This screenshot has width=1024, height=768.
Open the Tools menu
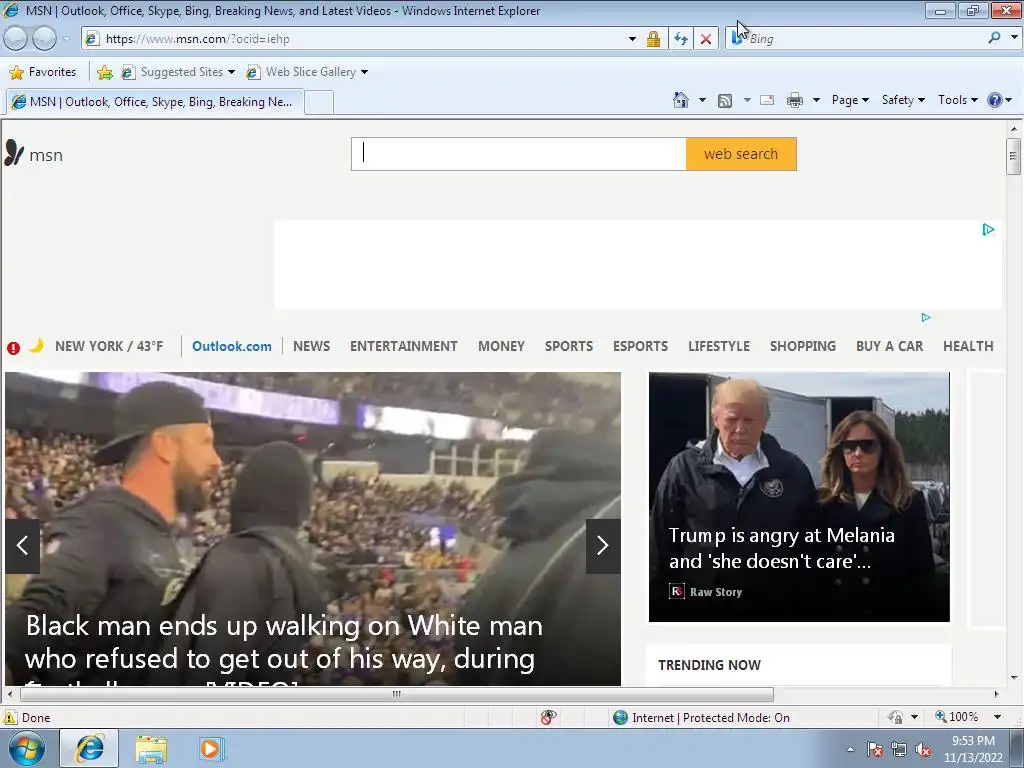[957, 100]
